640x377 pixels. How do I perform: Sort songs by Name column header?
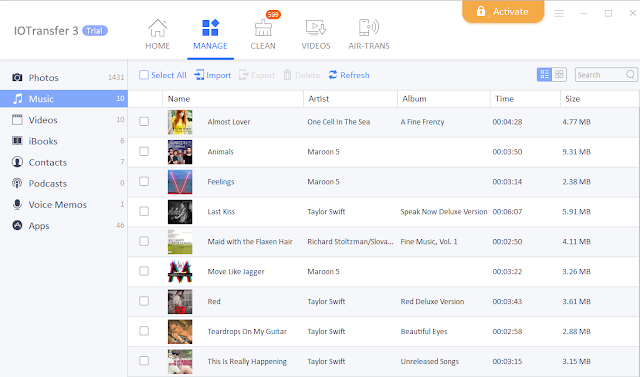point(233,99)
